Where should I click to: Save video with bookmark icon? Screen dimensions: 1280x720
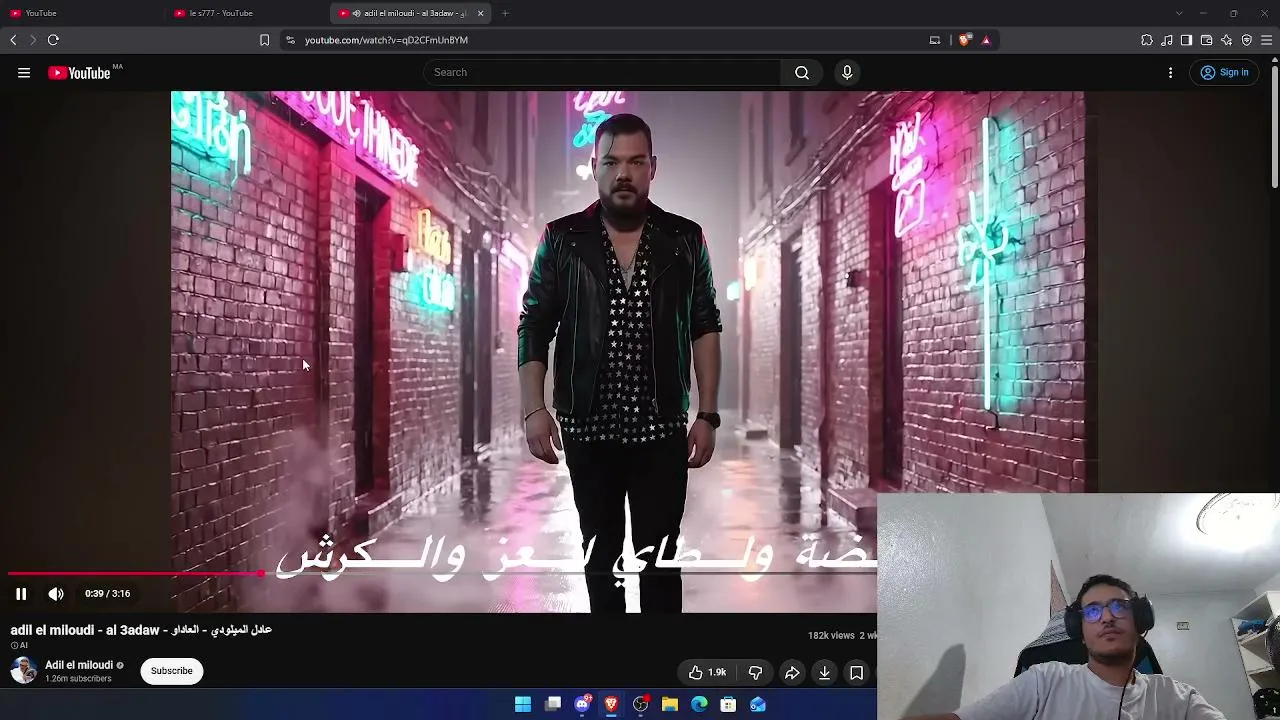[x=856, y=673]
